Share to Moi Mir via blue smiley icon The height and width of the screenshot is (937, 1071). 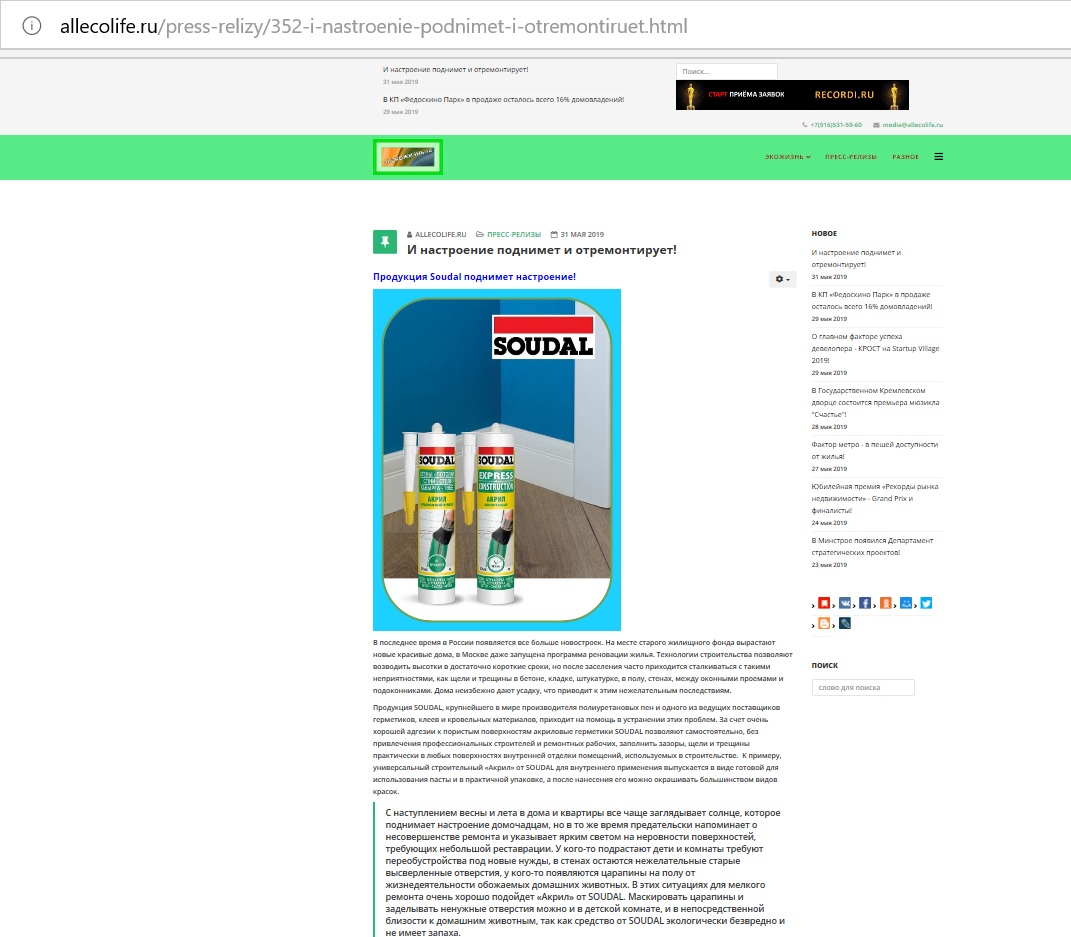[906, 603]
